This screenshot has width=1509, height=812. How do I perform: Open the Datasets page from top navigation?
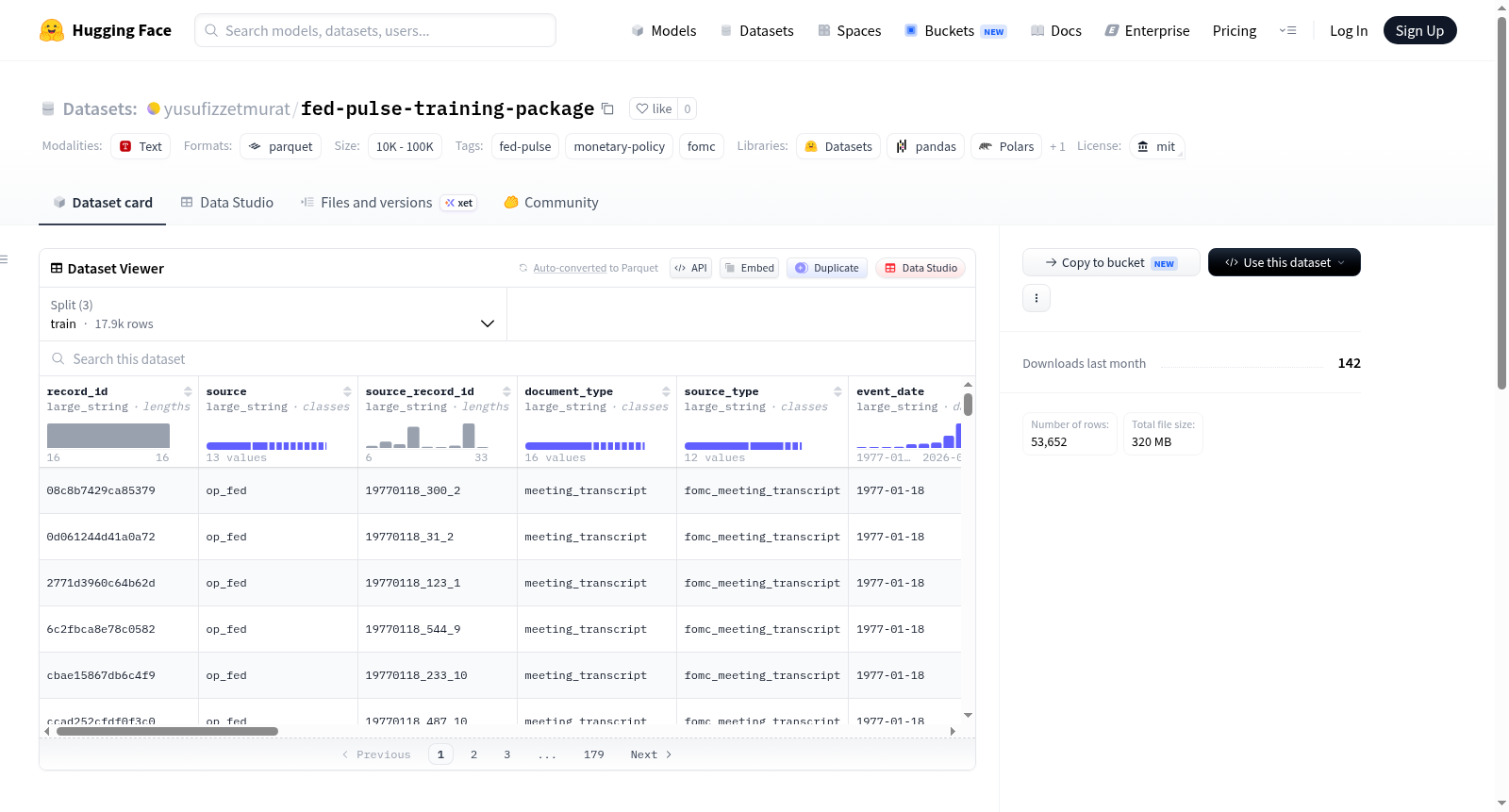756,30
